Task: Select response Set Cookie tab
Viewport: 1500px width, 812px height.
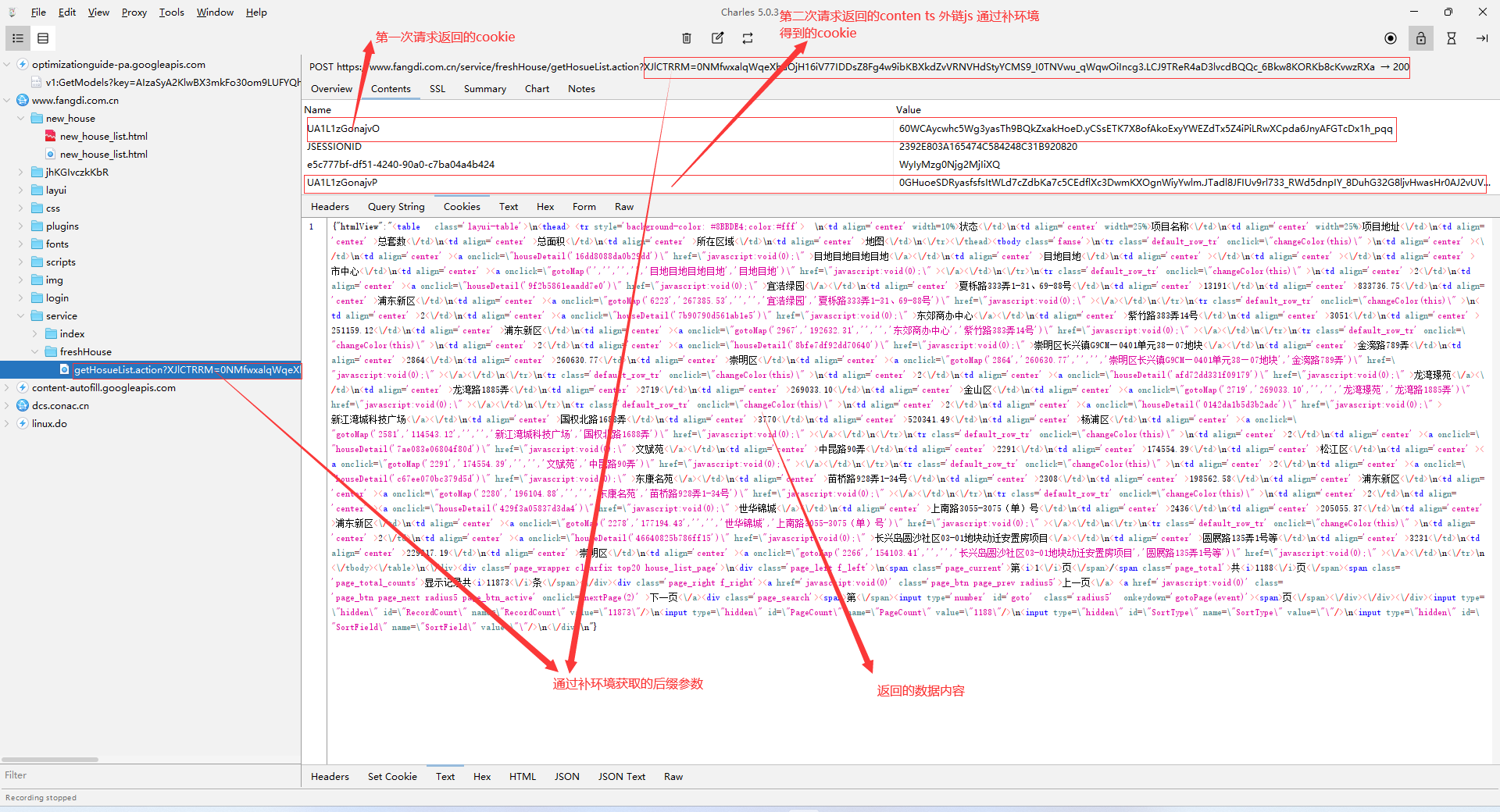Action: coord(392,776)
